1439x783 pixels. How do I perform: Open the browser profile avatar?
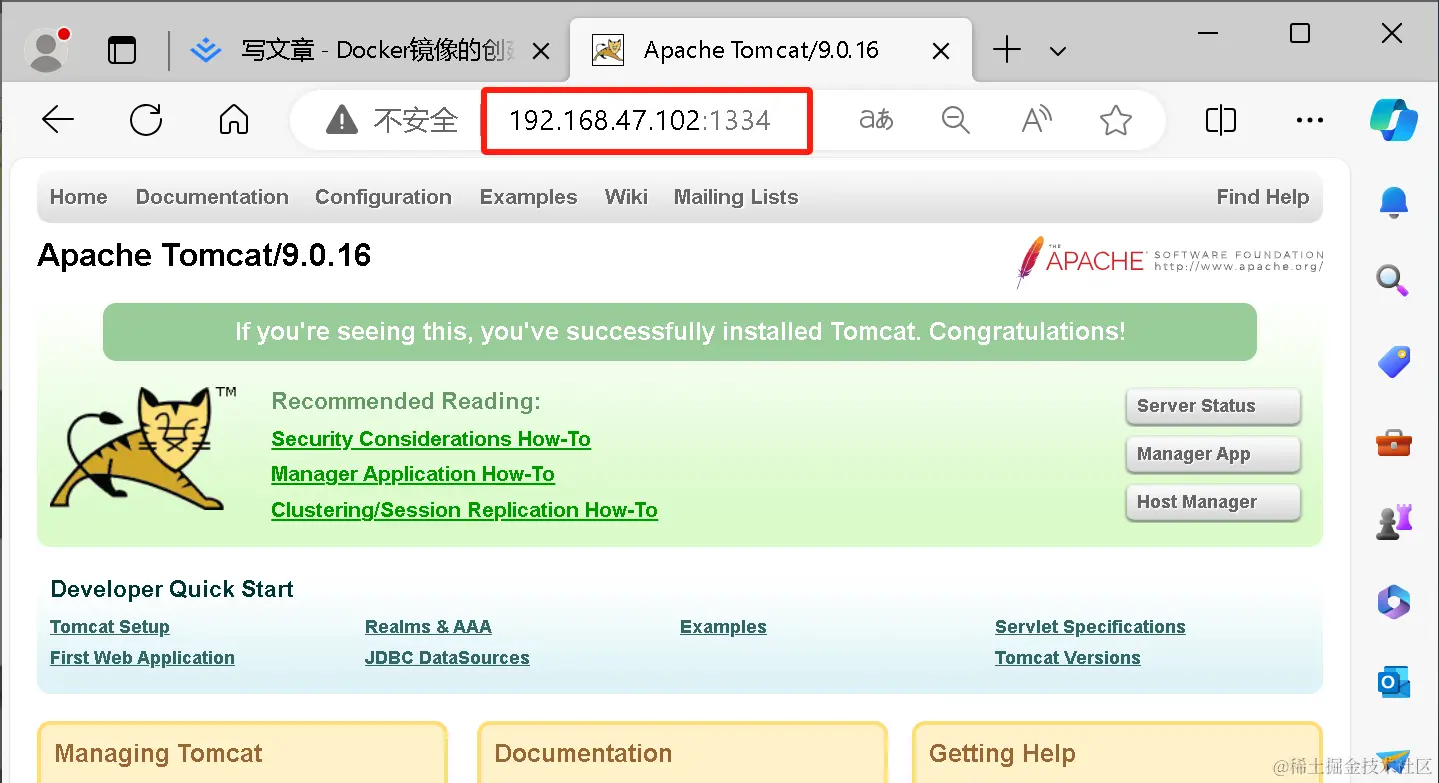(x=46, y=50)
